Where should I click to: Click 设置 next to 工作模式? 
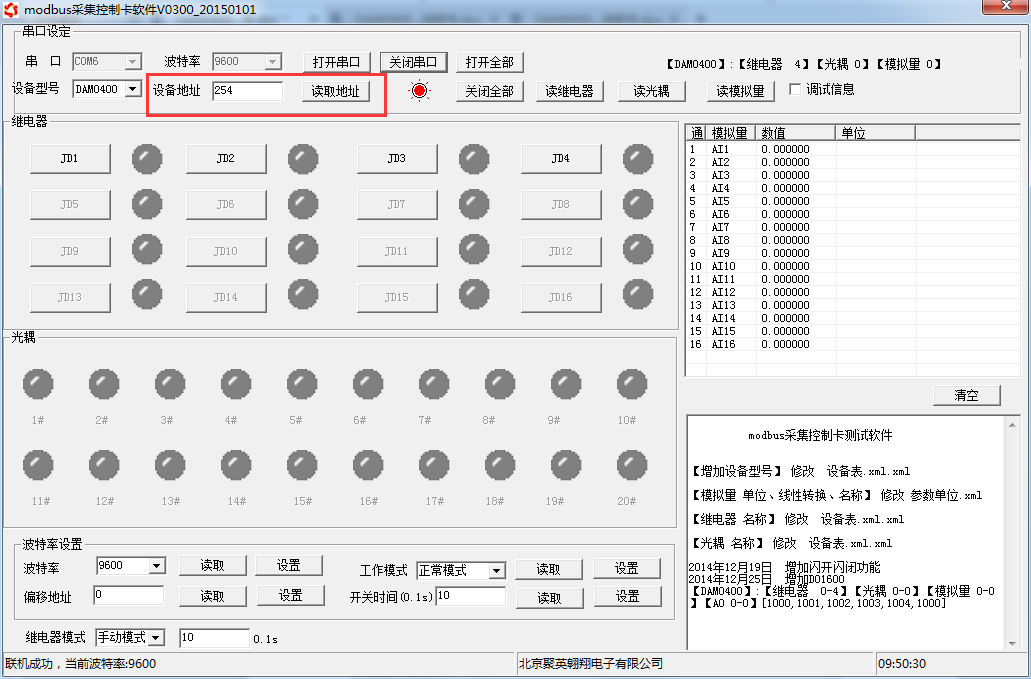(627, 569)
